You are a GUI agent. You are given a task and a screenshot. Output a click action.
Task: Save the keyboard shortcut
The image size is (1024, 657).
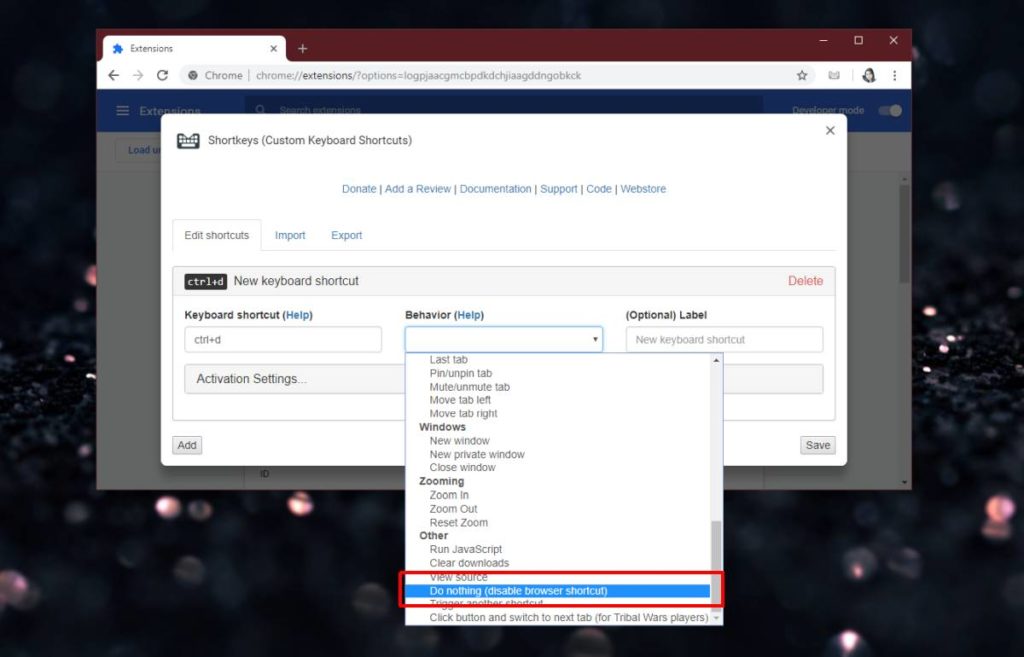tap(817, 445)
